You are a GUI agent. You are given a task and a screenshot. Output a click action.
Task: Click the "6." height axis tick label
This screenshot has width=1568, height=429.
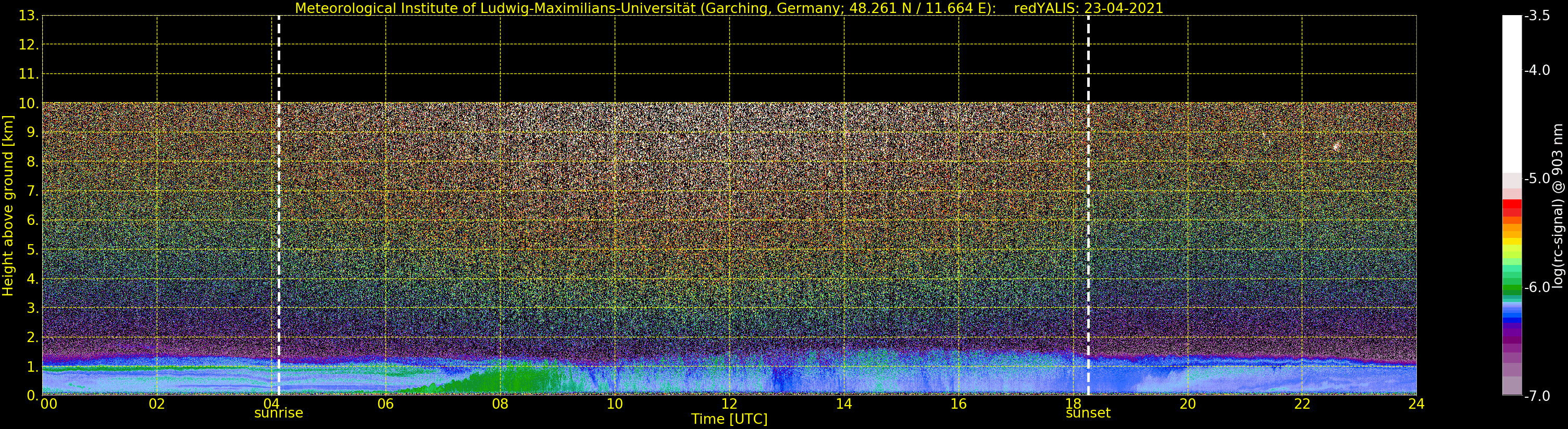click(33, 220)
